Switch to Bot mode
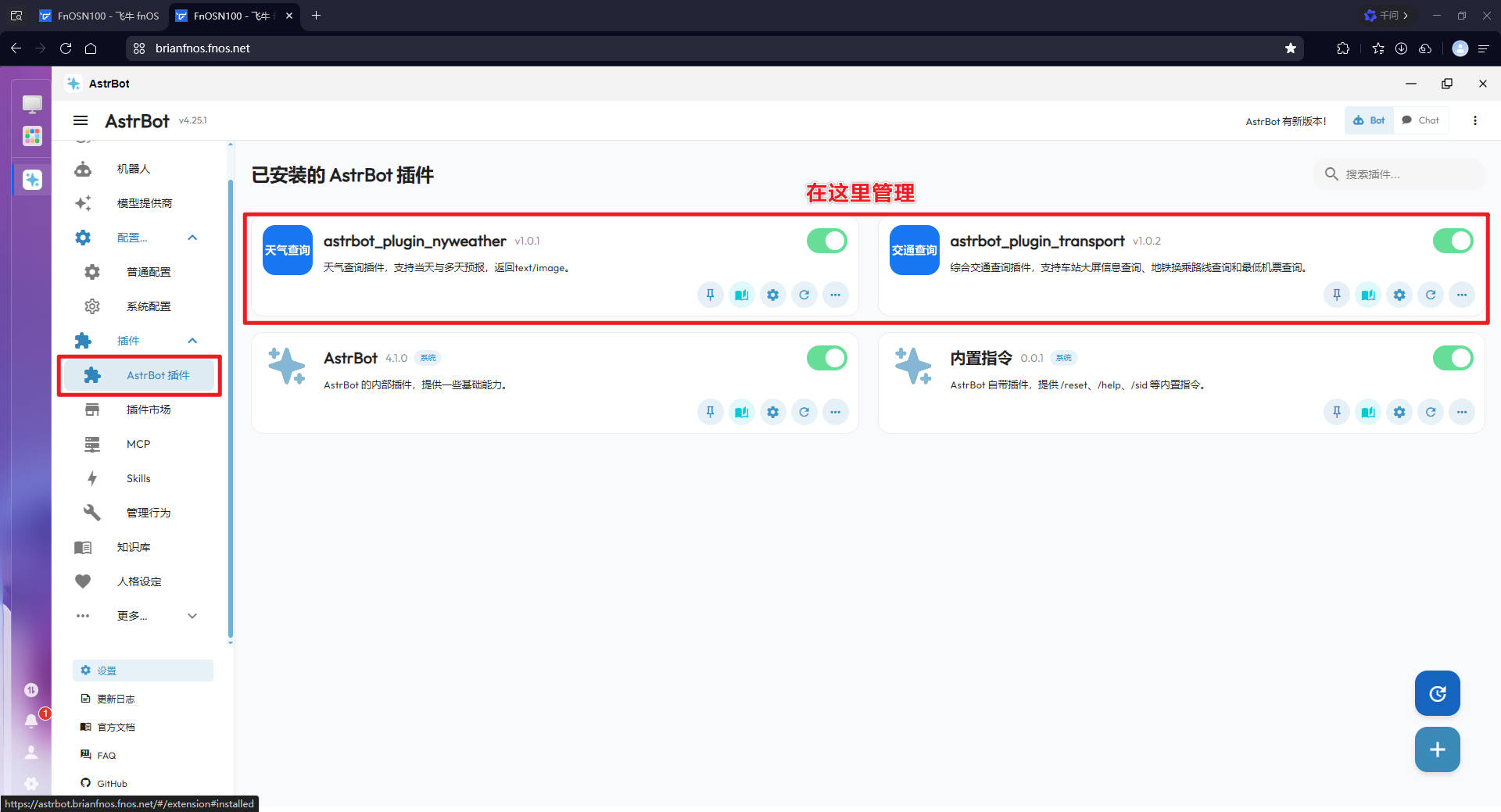Screen dimensions: 1501x812 tap(1369, 120)
